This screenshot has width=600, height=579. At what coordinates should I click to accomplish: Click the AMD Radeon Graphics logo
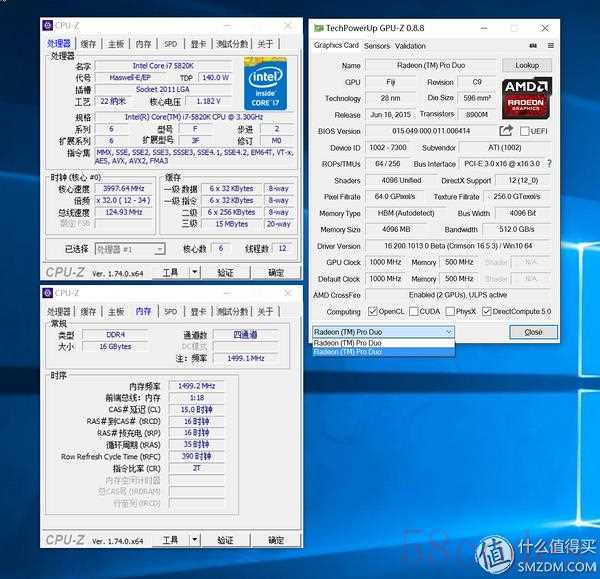pyautogui.click(x=525, y=99)
